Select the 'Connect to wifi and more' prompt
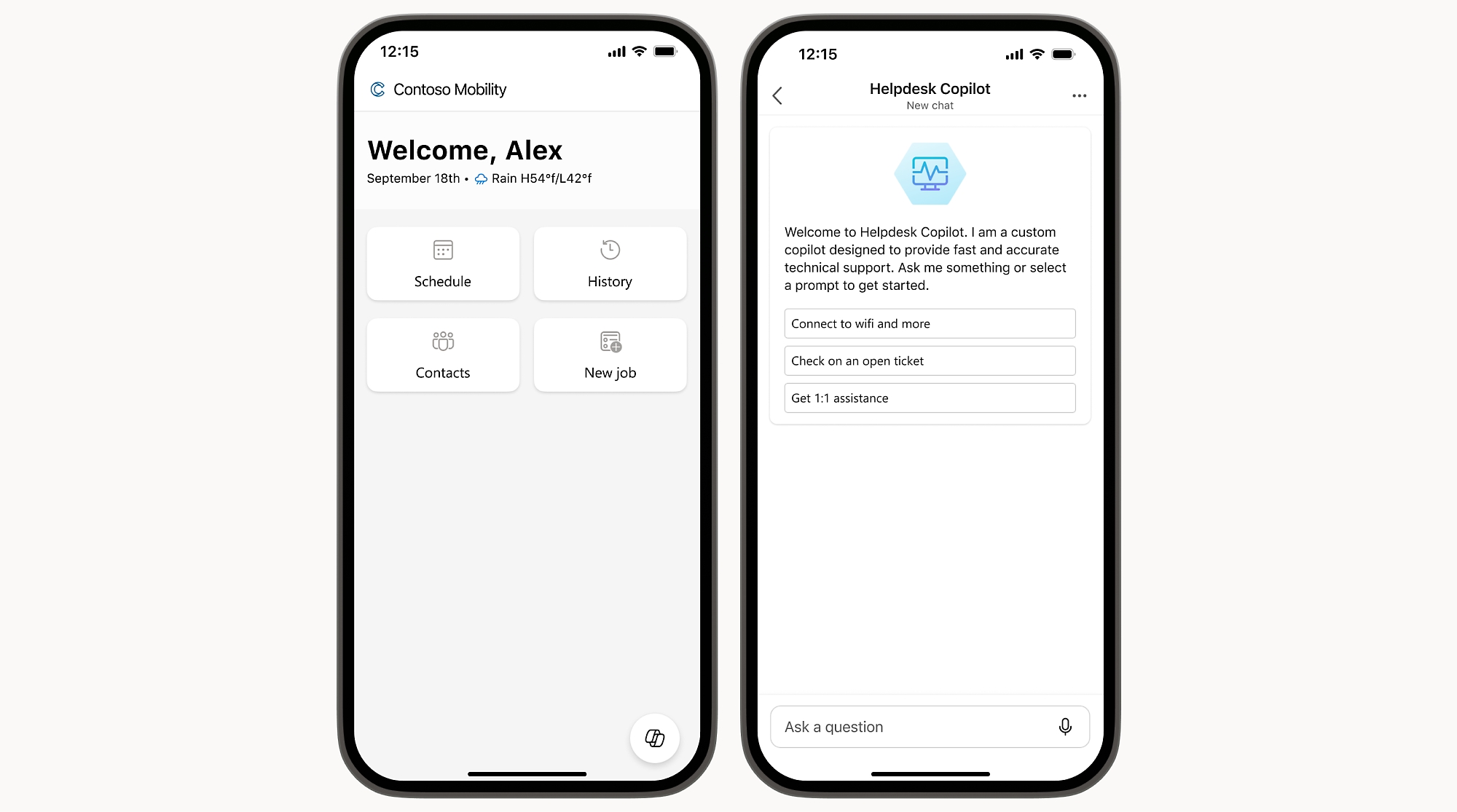Screen dimensions: 1457x812 point(928,323)
